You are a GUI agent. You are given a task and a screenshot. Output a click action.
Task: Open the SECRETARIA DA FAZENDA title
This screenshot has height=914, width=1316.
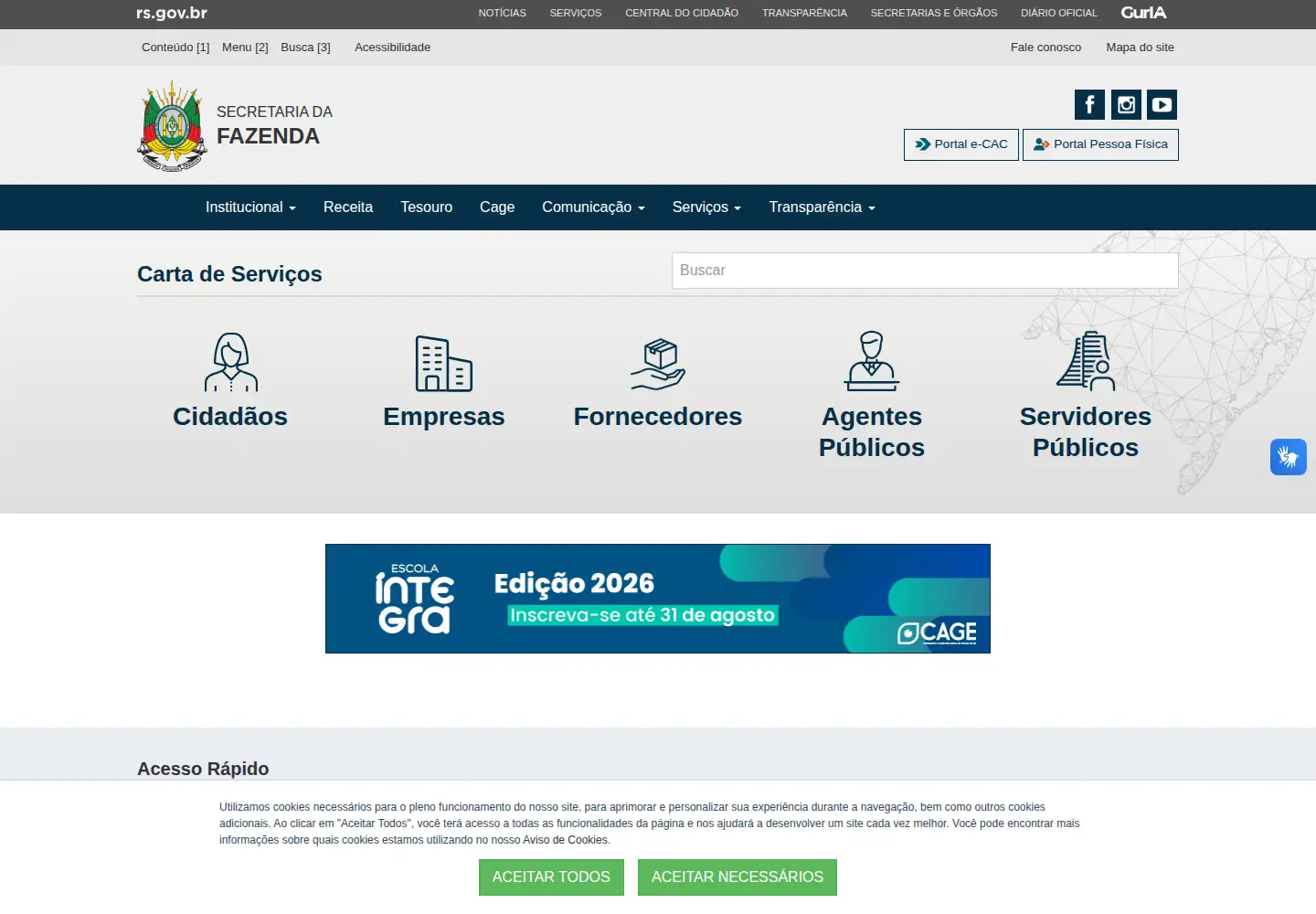(x=274, y=125)
